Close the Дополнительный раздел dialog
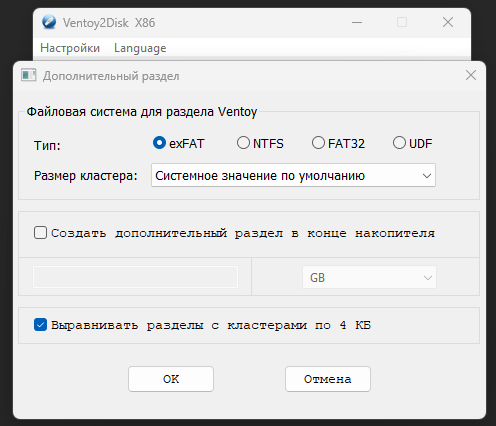Screen dimensions: 496x426 tap(471, 75)
